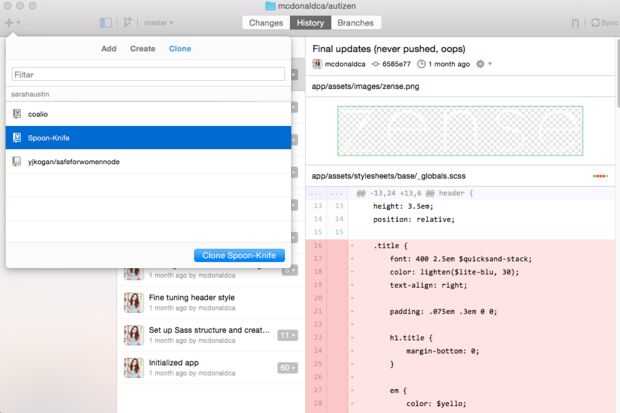Image resolution: width=620 pixels, height=413 pixels.
Task: Click the Spoon-Knife fork icon
Action: [x=17, y=138]
